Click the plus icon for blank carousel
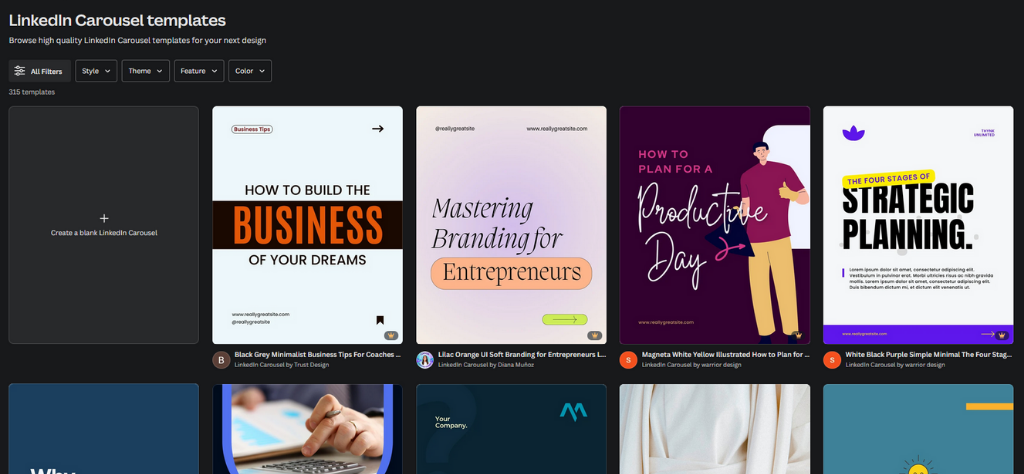Screen dimensions: 1024x474 [104, 218]
